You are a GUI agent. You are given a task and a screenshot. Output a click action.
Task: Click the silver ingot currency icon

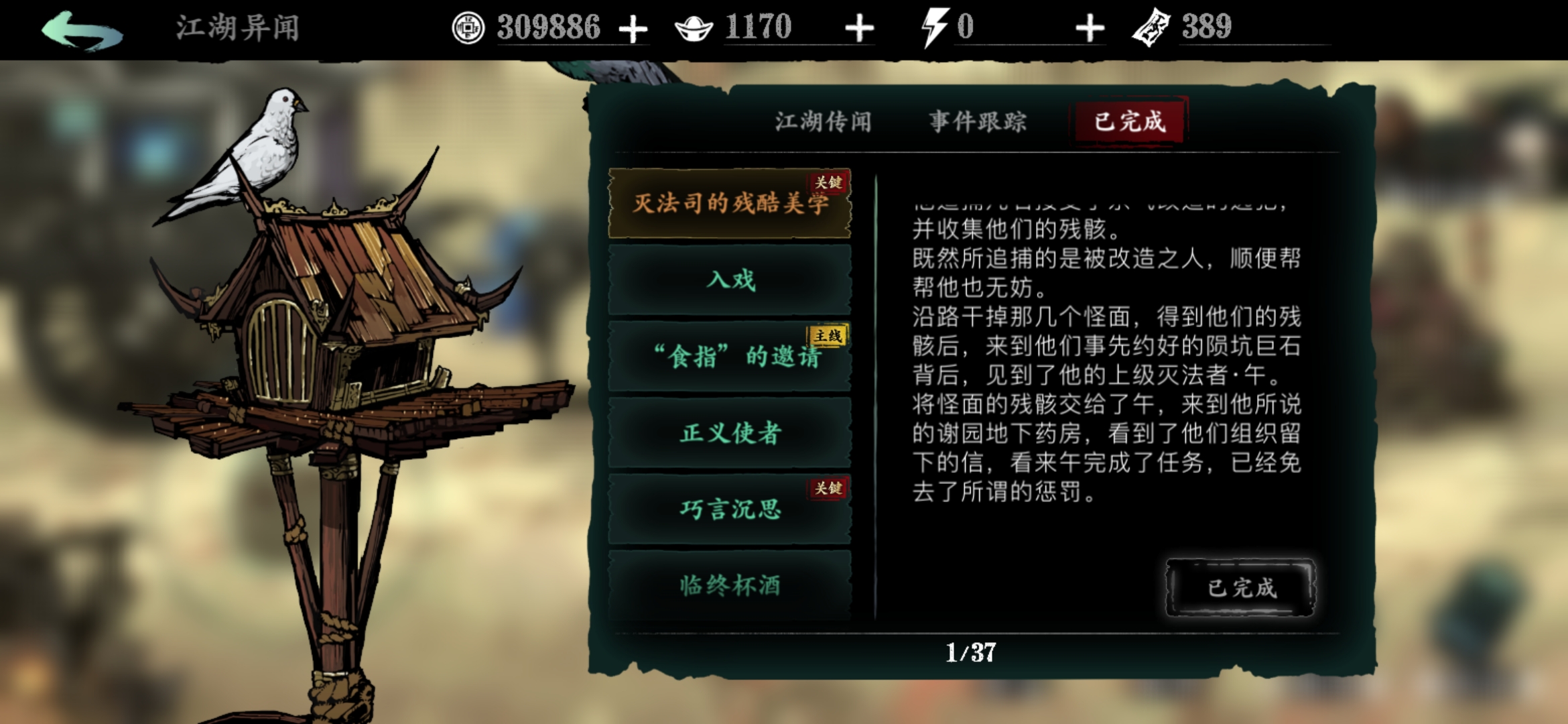(x=693, y=29)
